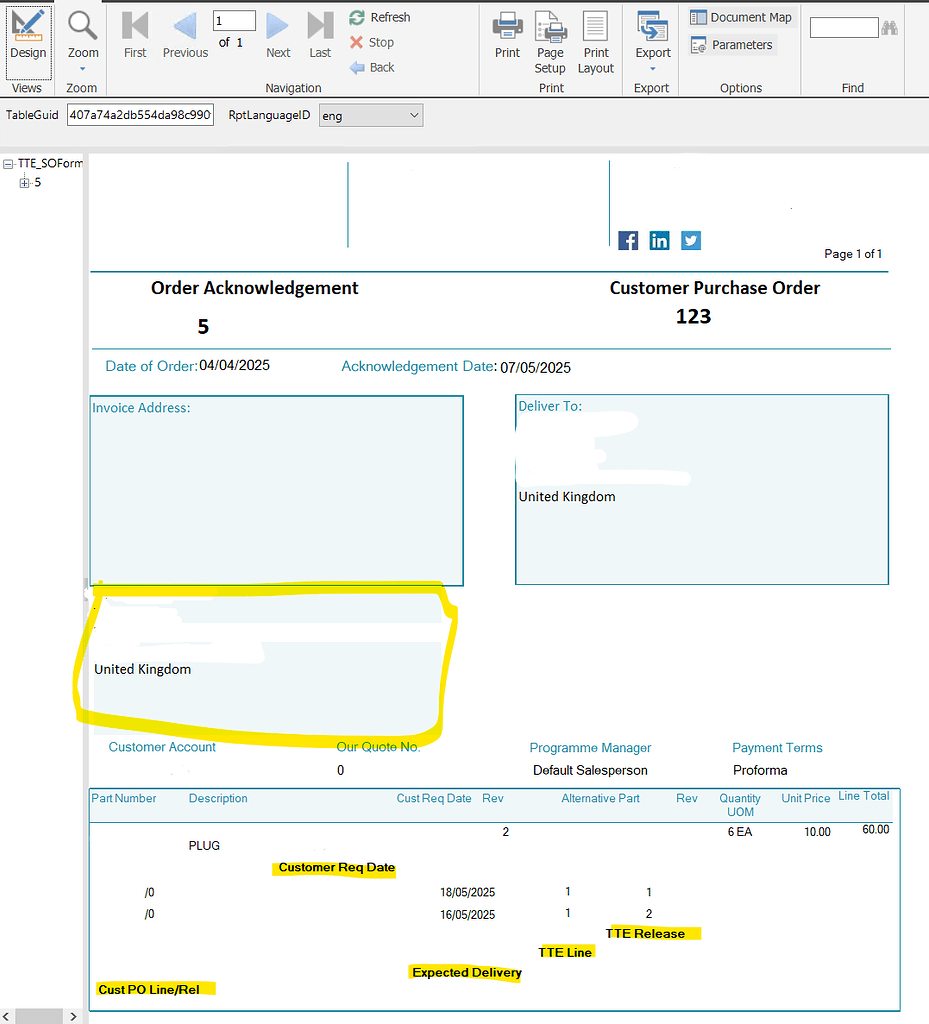The height and width of the screenshot is (1024, 929).
Task: Click the Refresh report icon
Action: click(358, 17)
